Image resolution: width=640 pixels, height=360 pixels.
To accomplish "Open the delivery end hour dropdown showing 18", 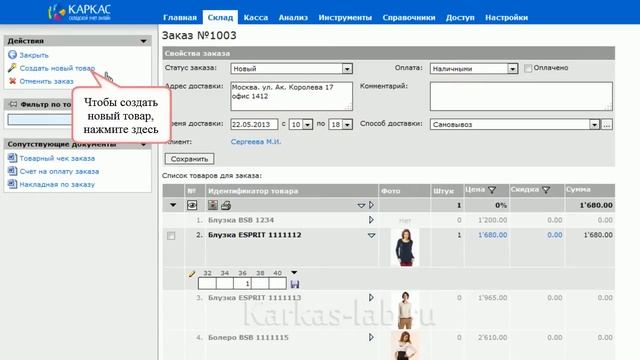I will tap(347, 124).
